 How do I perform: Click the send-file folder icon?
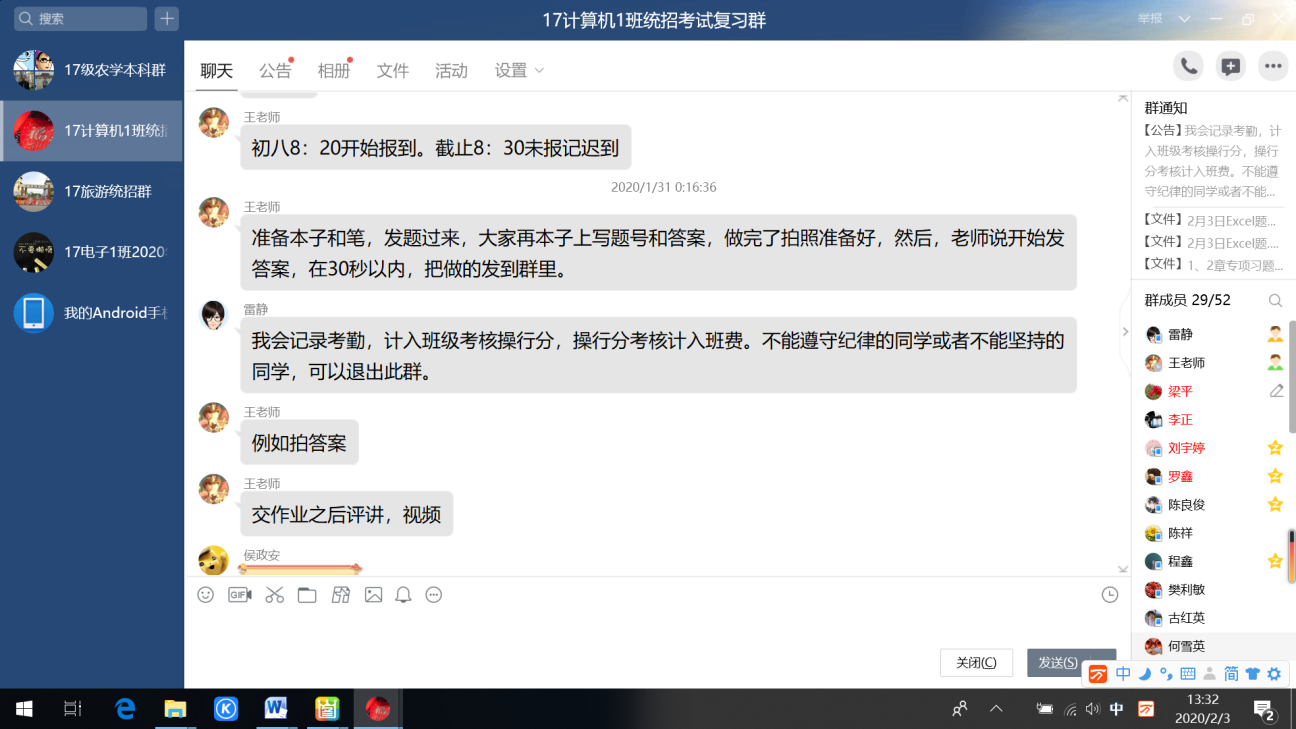pyautogui.click(x=307, y=595)
